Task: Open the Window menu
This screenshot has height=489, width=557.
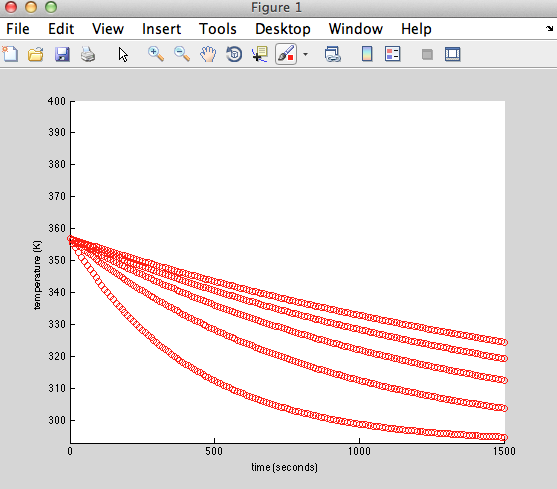Action: tap(356, 29)
